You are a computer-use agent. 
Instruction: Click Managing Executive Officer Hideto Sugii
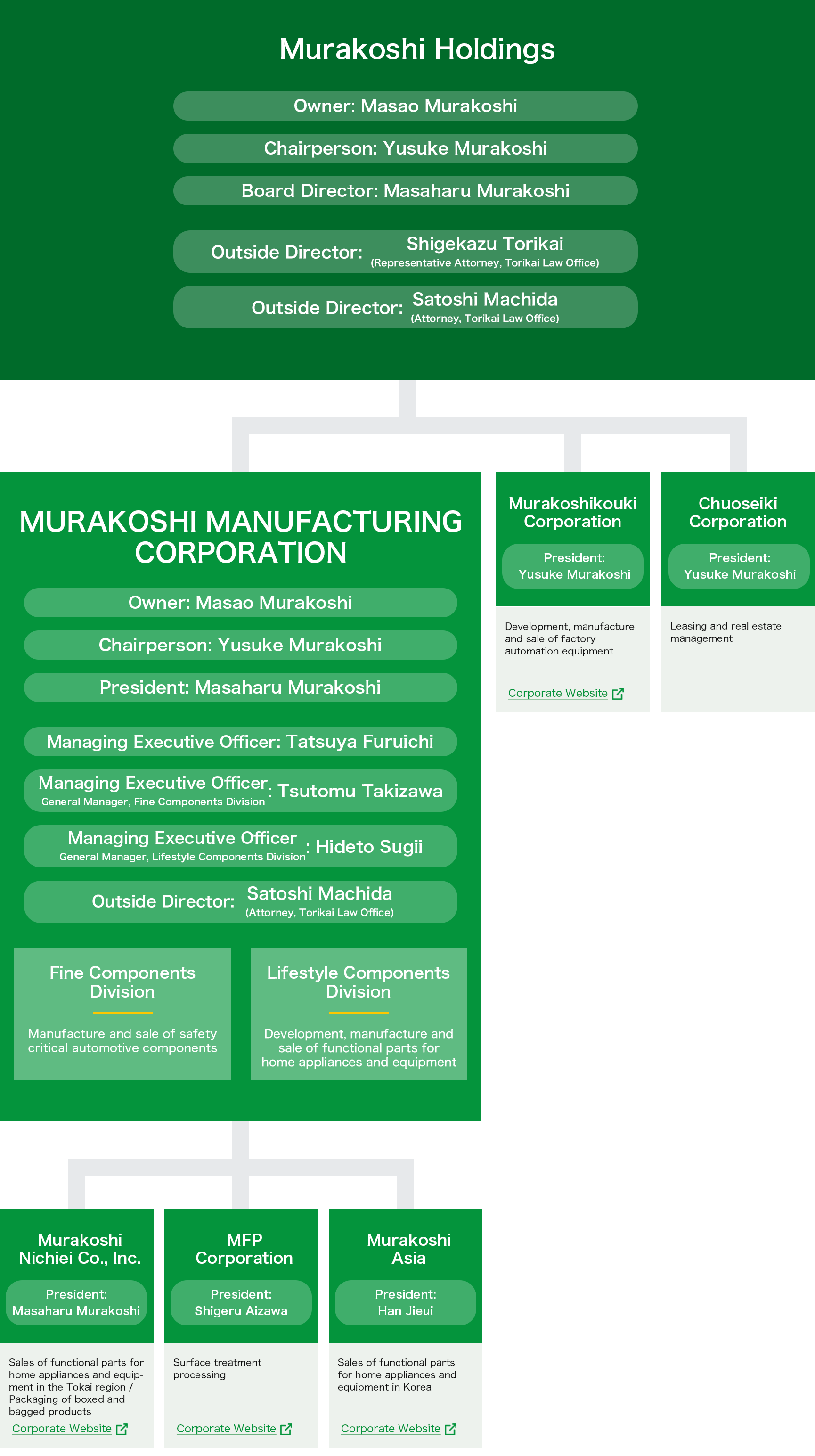(240, 846)
